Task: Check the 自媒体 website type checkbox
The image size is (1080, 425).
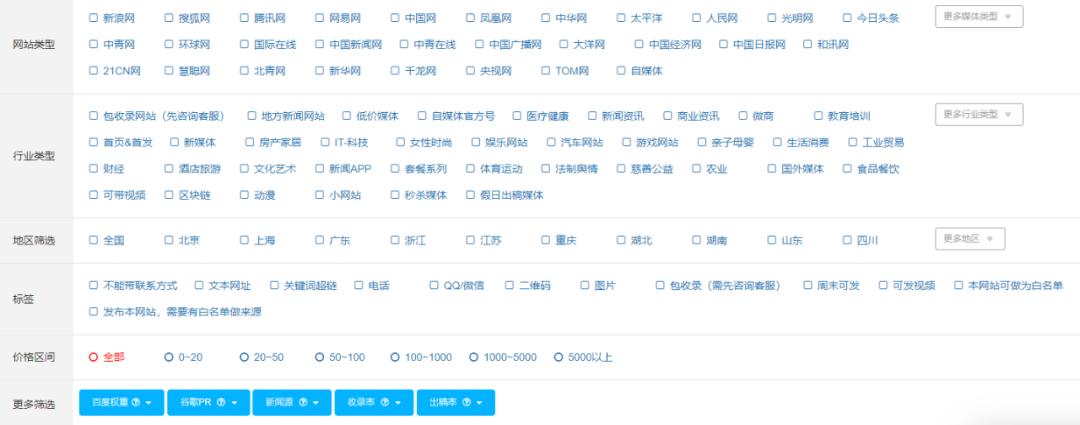Action: [x=621, y=70]
